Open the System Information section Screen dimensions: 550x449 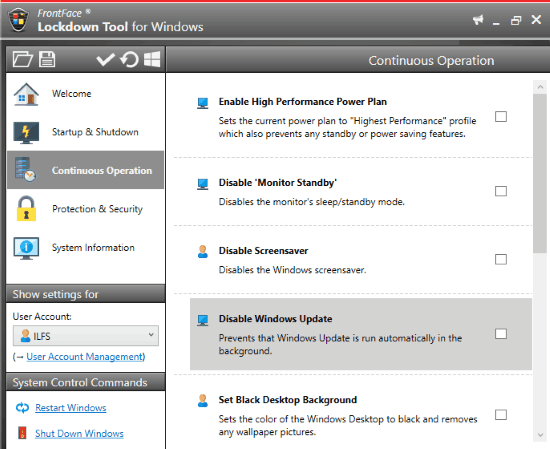86,248
